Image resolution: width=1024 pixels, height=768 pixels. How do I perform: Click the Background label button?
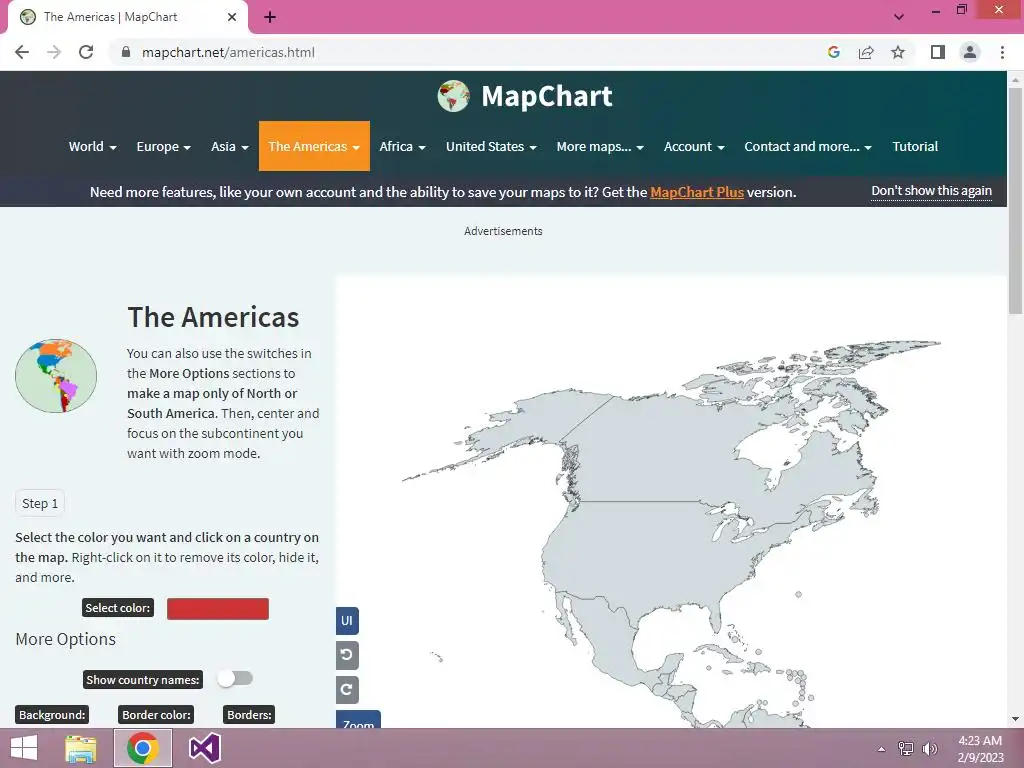[x=52, y=714]
